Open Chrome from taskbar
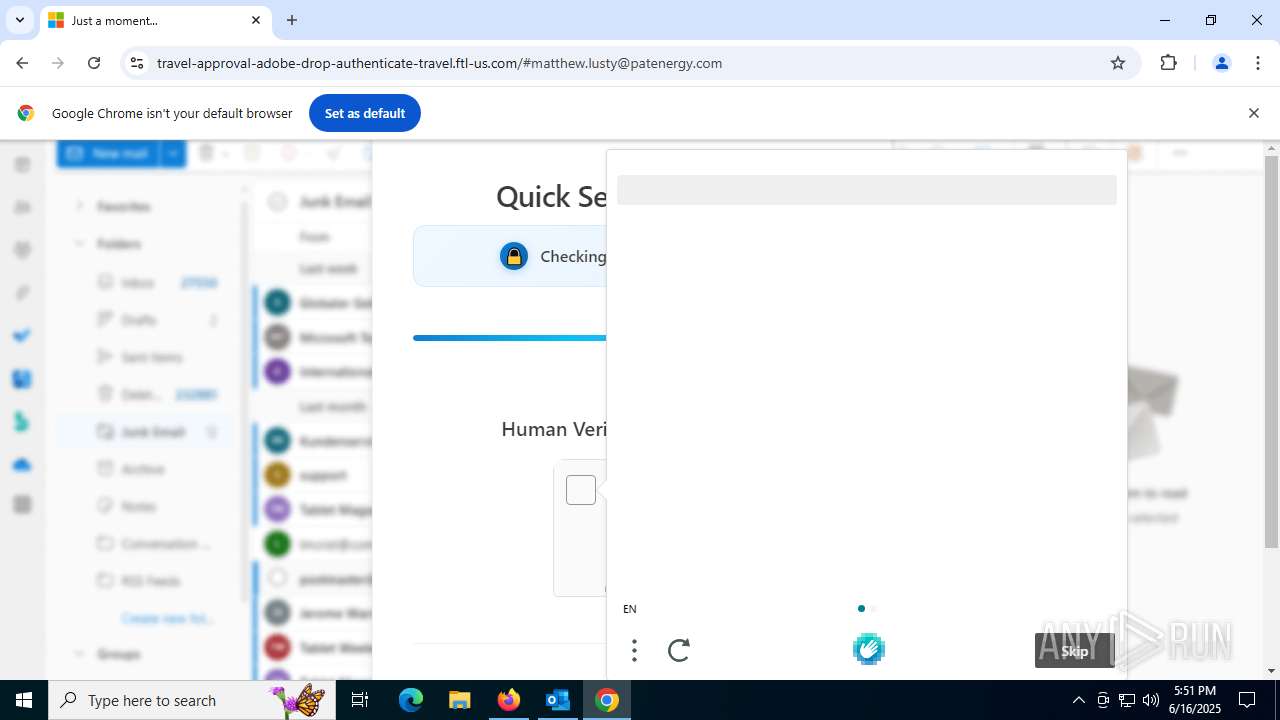The image size is (1280, 720). (x=606, y=700)
